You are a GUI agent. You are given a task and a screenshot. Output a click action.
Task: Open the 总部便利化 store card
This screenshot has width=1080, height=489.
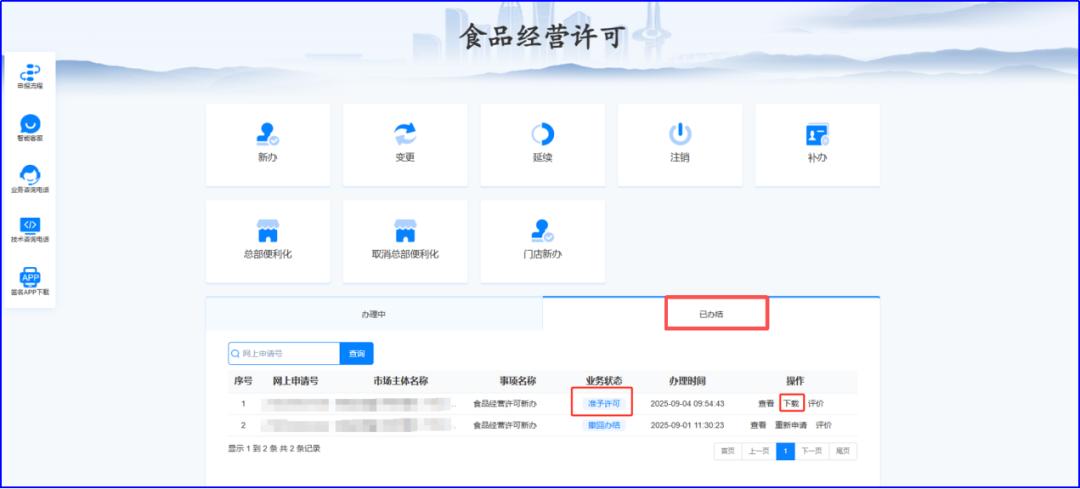tap(268, 242)
